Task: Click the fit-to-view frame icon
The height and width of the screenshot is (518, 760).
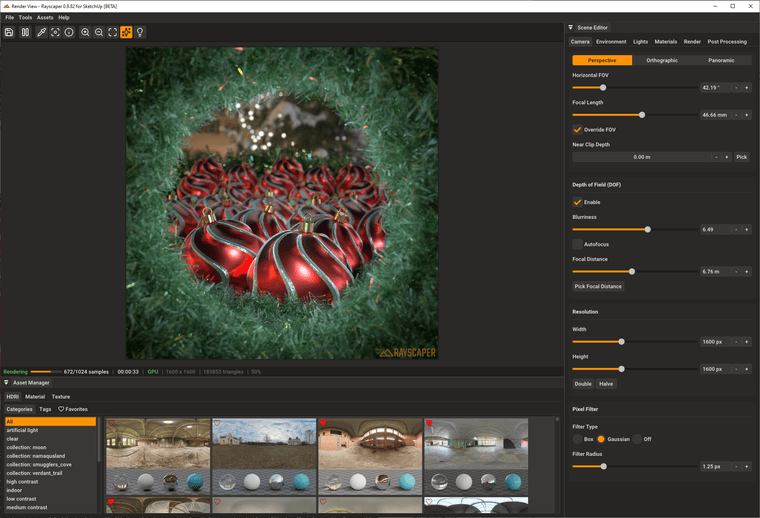Action: coord(113,32)
